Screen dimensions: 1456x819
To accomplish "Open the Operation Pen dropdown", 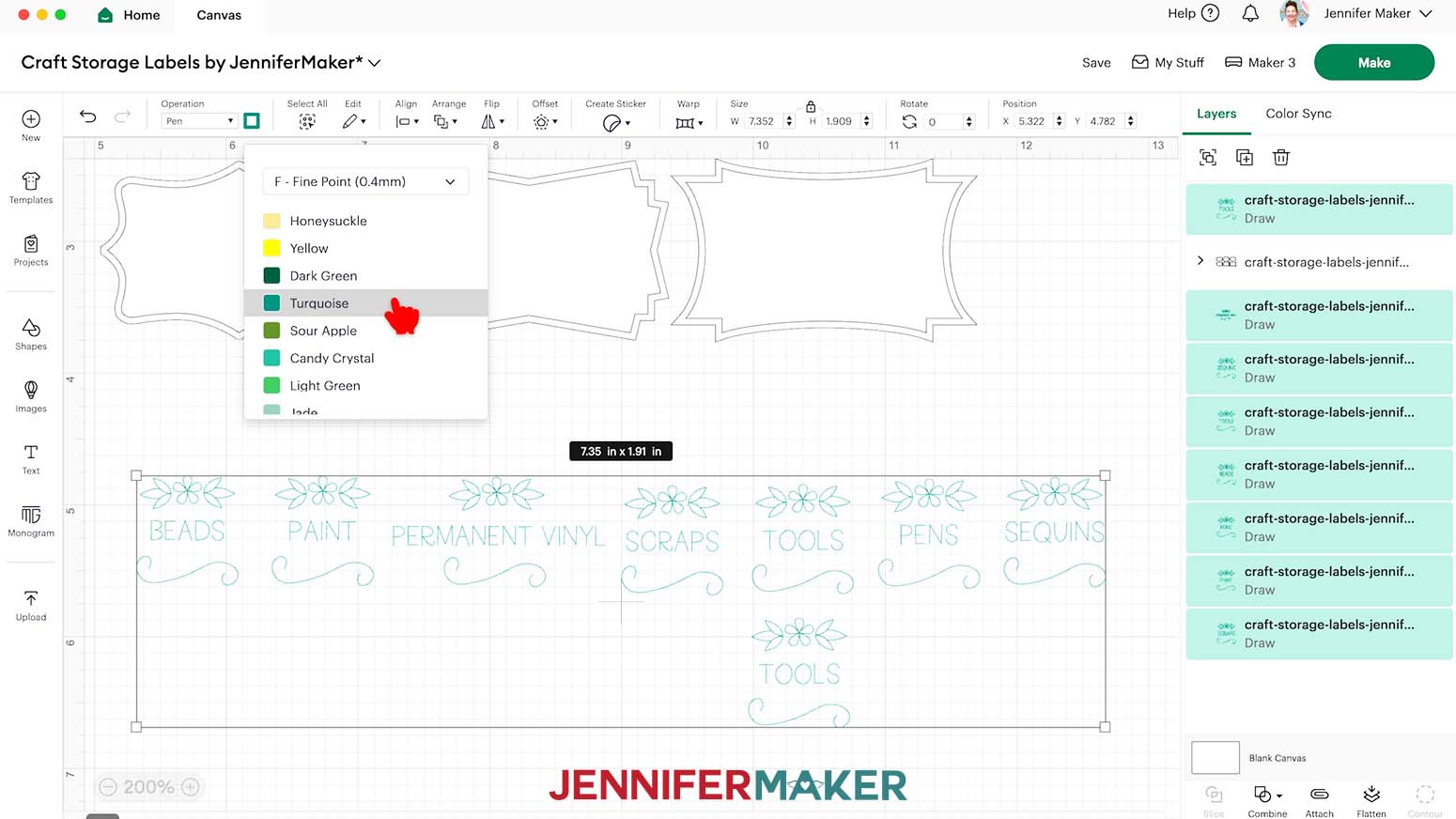I will (199, 121).
